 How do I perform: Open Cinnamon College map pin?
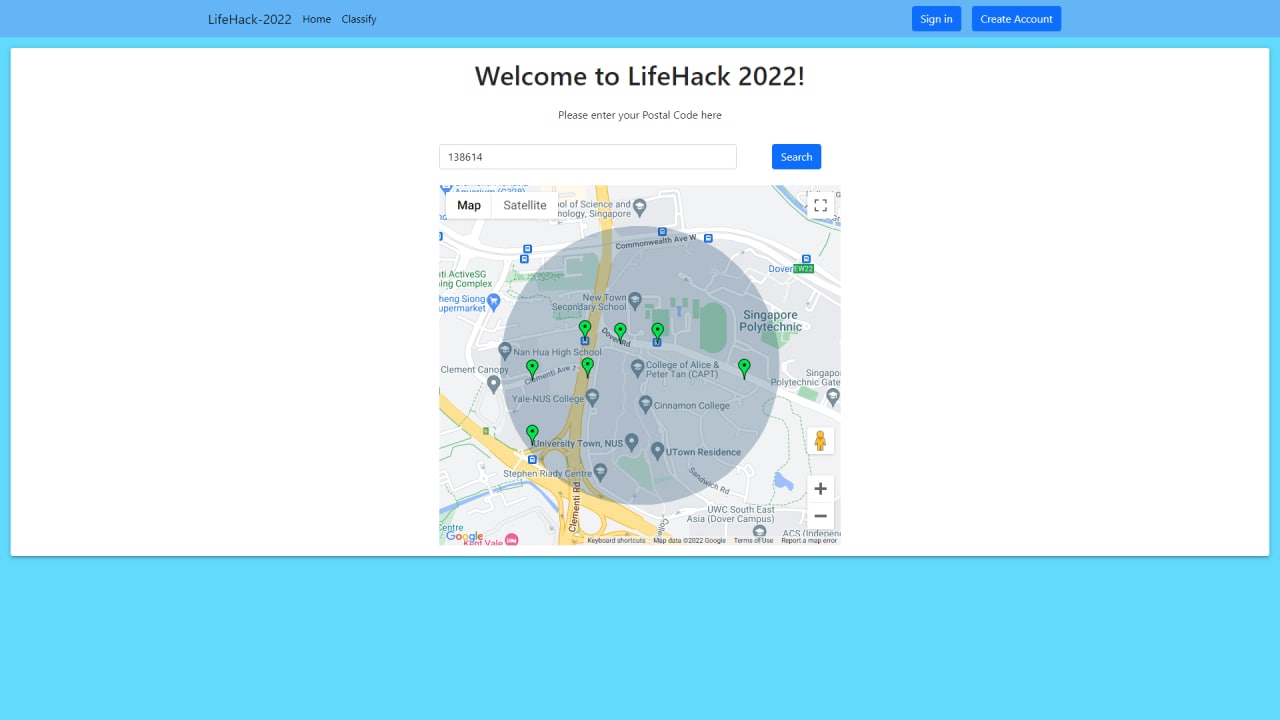pyautogui.click(x=646, y=405)
